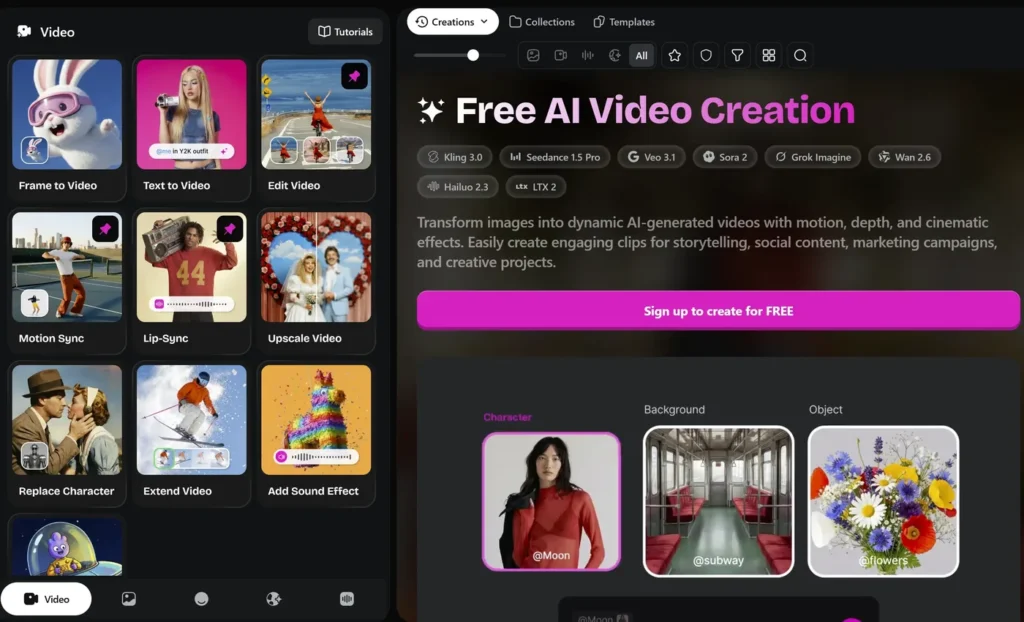Screen dimensions: 1024x622
Task: Select the Grok Imagine model chip
Action: click(x=813, y=157)
